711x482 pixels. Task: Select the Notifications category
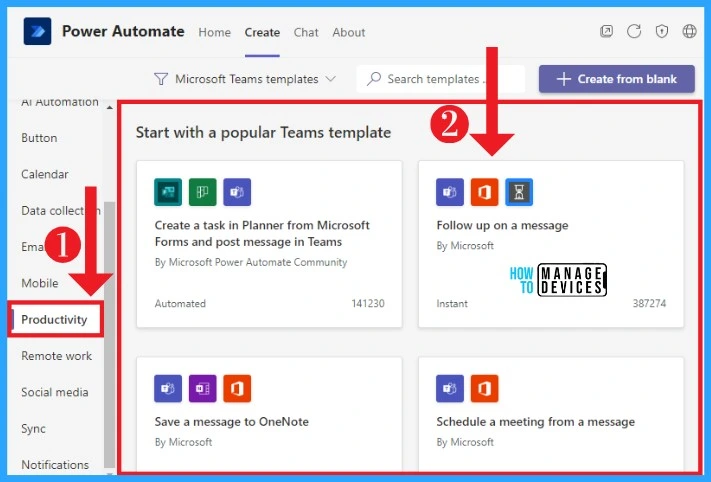pyautogui.click(x=55, y=465)
